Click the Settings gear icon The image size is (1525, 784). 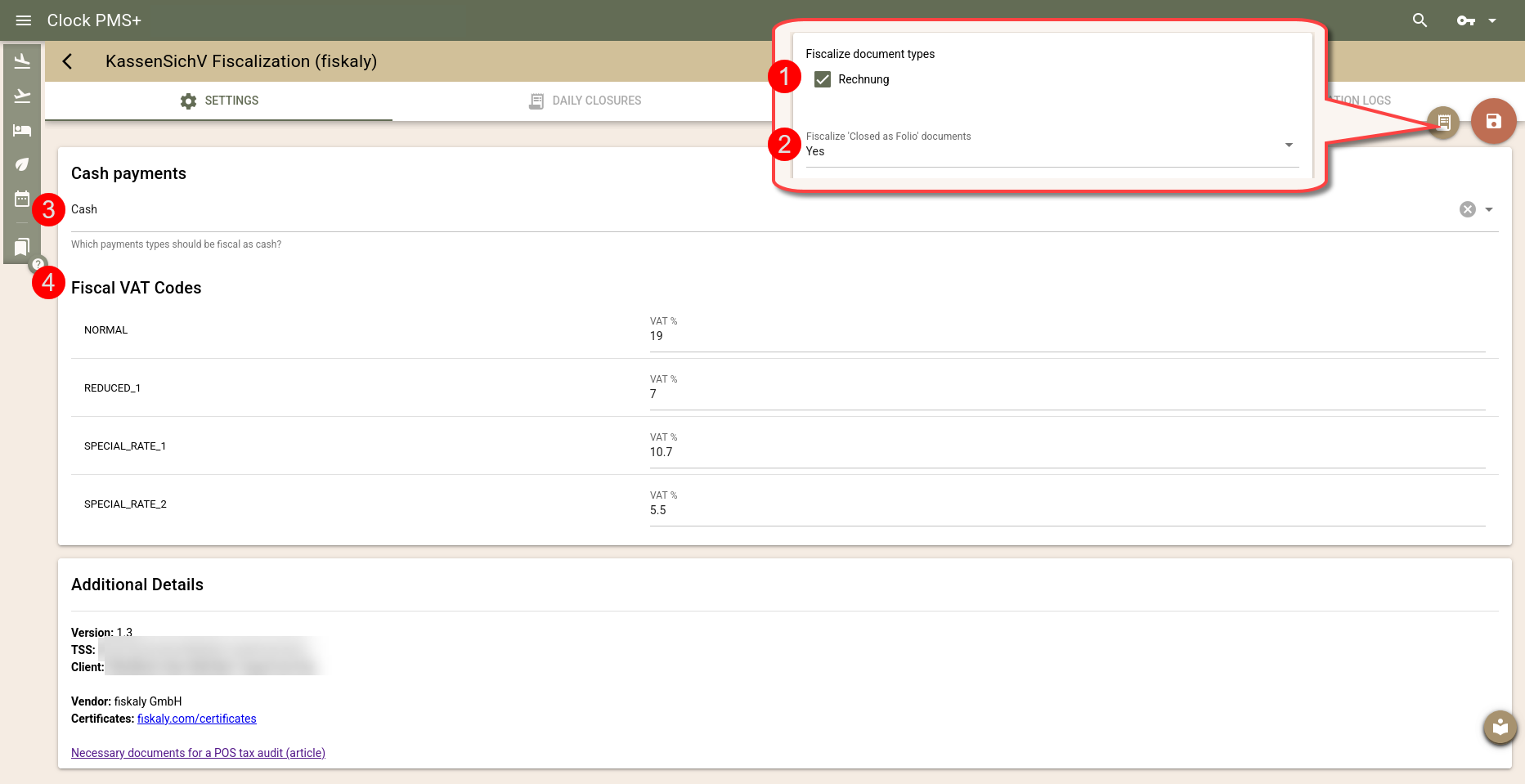189,101
